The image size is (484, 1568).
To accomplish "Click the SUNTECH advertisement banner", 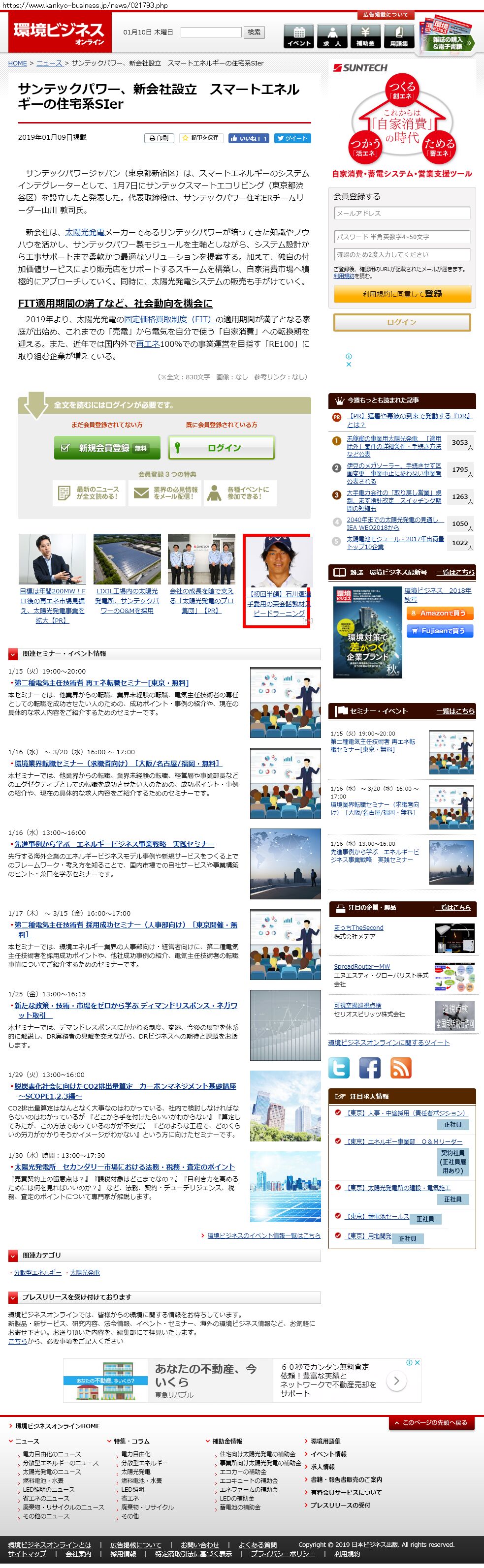I will click(x=402, y=120).
